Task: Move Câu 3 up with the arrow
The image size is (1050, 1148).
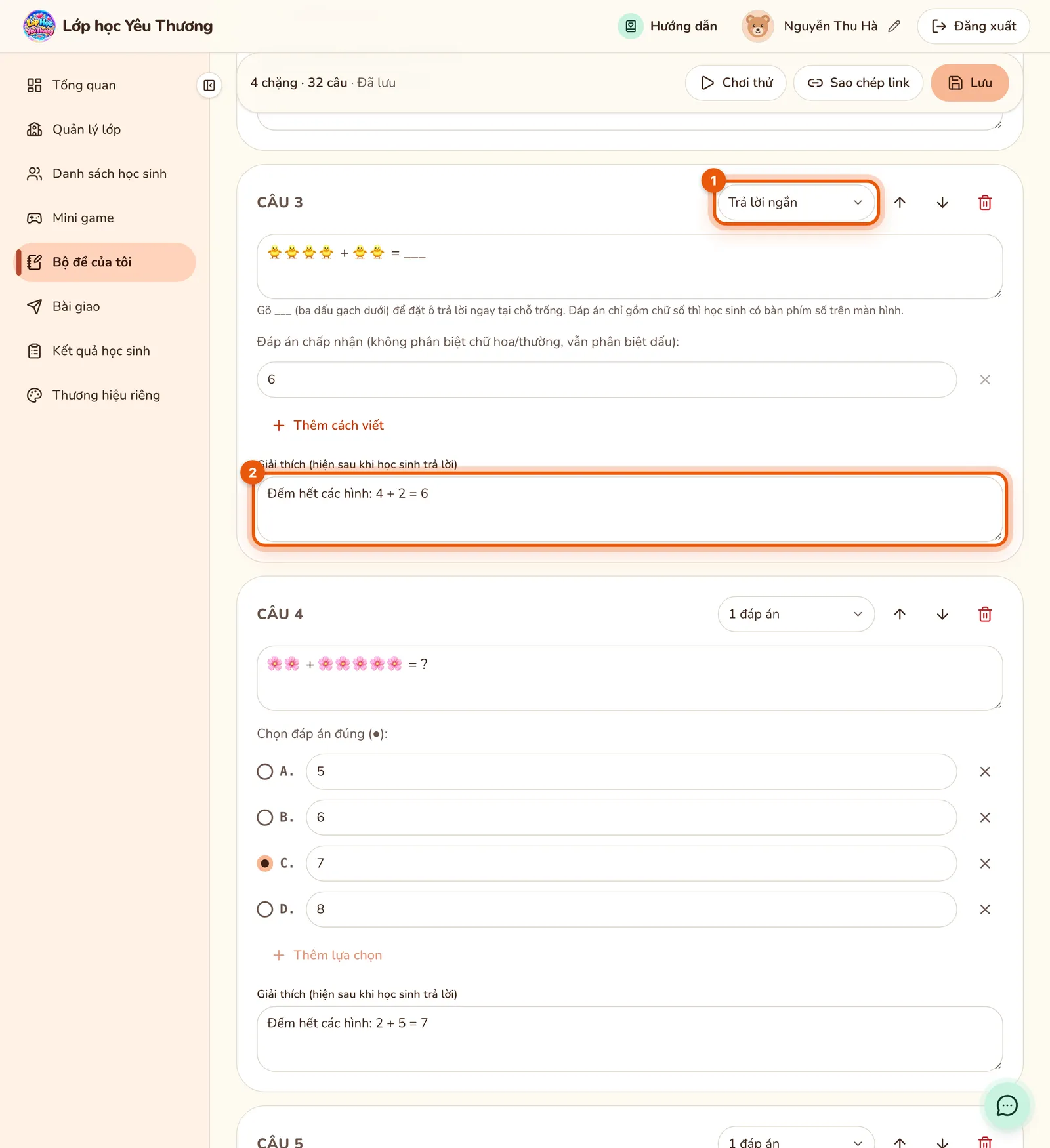Action: click(x=900, y=203)
